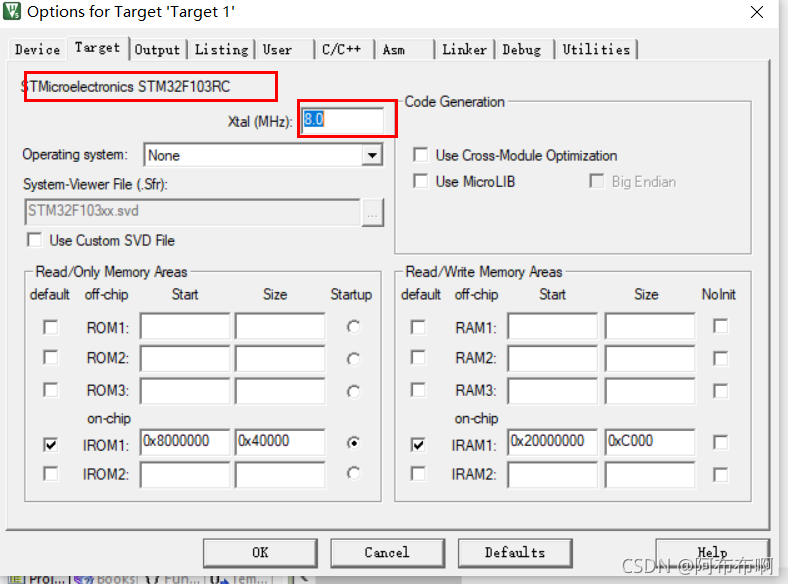Check RAM1 NoInit checkbox
The width and height of the screenshot is (788, 584).
pyautogui.click(x=721, y=326)
